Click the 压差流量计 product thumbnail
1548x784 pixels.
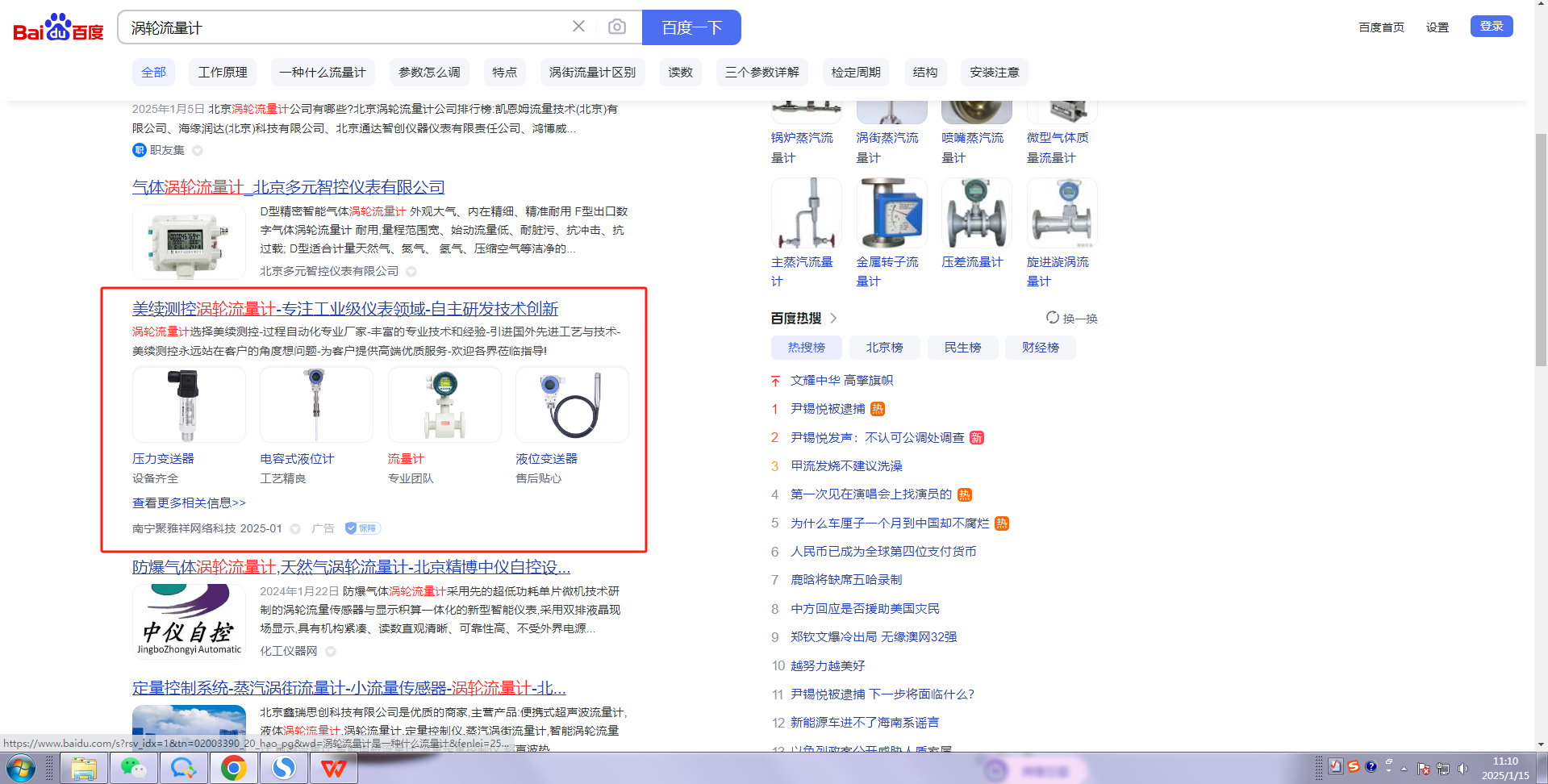coord(976,214)
